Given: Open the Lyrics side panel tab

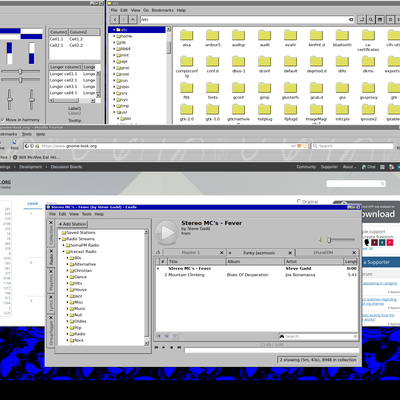Looking at the screenshot, I should click(x=51, y=303).
